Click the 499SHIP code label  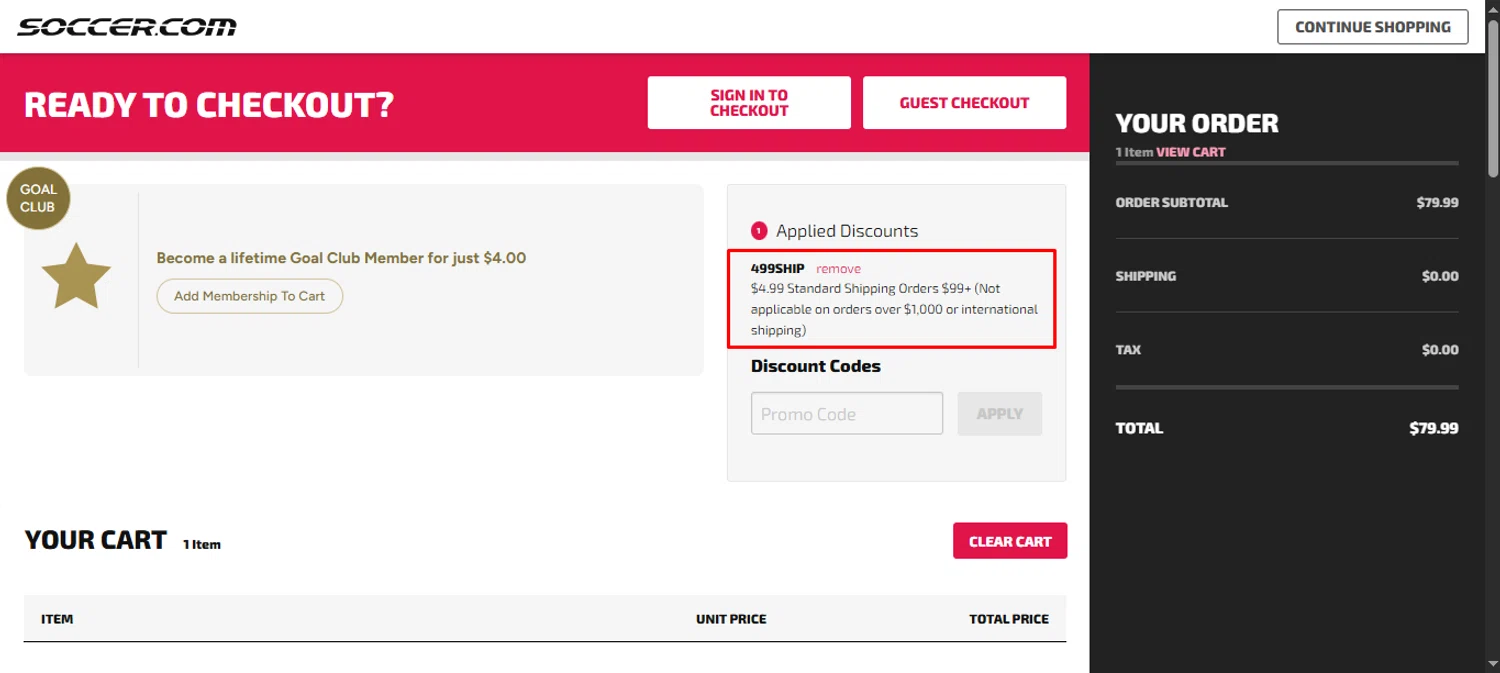[778, 269]
